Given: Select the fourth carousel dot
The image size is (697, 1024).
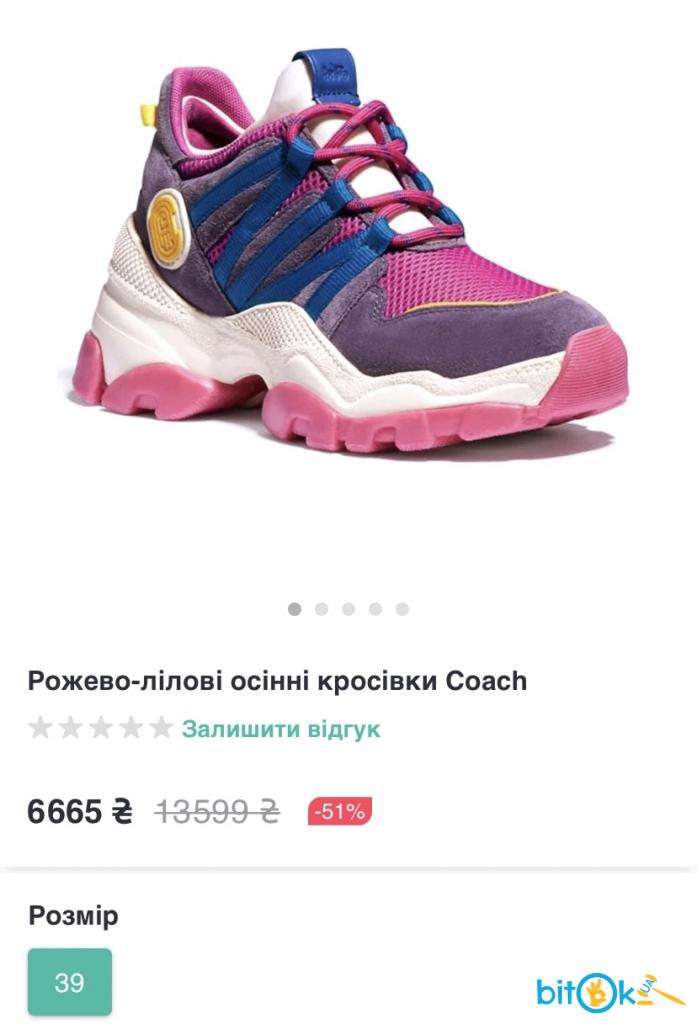Looking at the screenshot, I should [375, 609].
